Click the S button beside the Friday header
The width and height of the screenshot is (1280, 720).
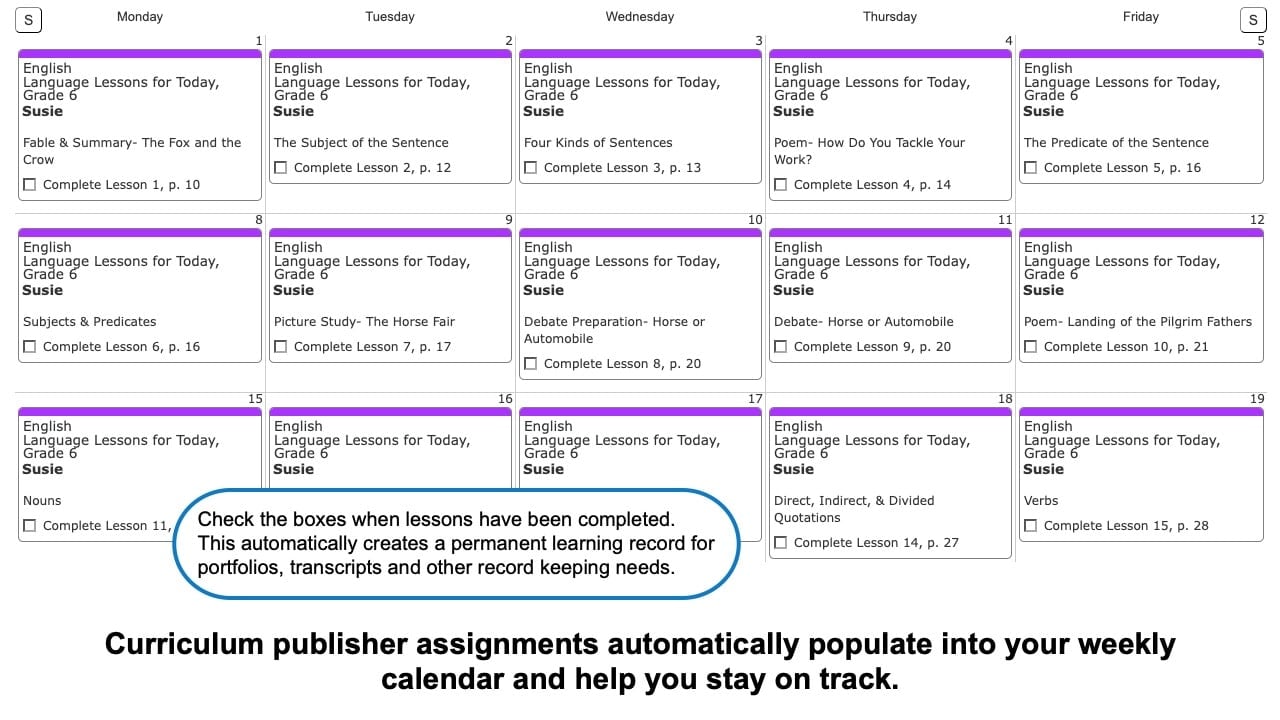click(x=1252, y=19)
